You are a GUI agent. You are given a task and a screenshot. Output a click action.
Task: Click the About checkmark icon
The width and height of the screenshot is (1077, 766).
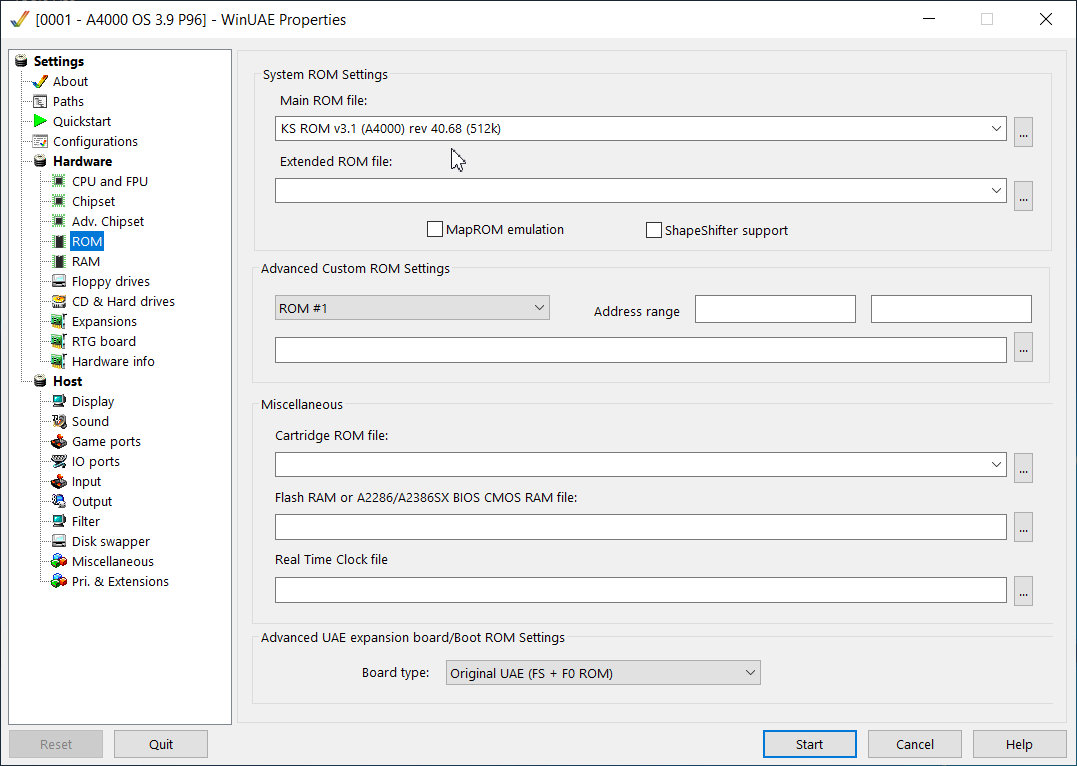tap(40, 81)
